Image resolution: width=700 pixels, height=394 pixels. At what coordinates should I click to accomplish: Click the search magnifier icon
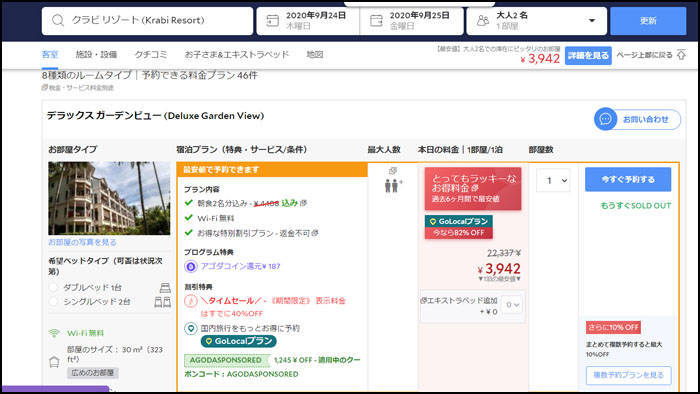point(58,20)
